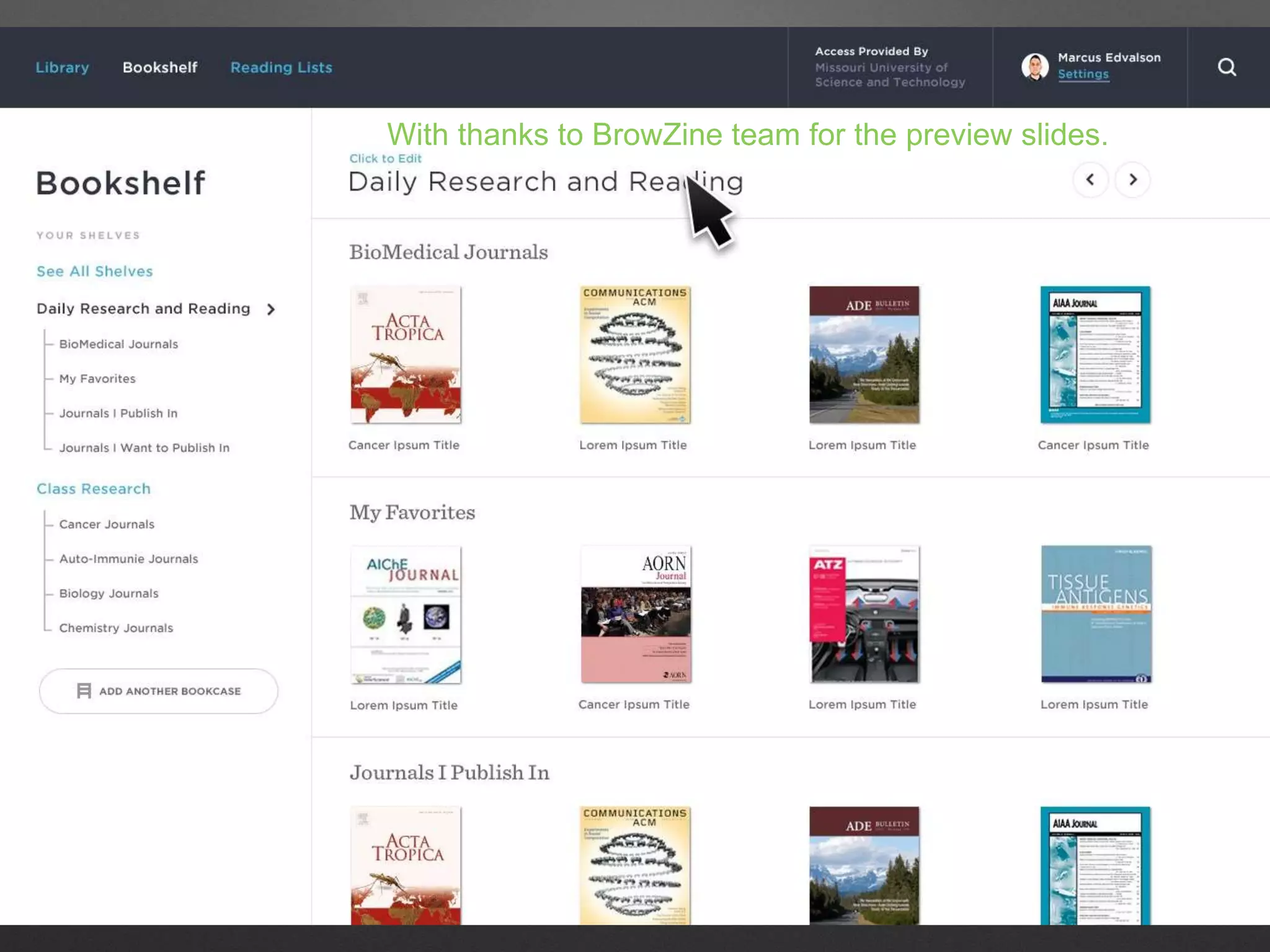The image size is (1270, 952).
Task: Click See All Shelves link
Action: [94, 271]
